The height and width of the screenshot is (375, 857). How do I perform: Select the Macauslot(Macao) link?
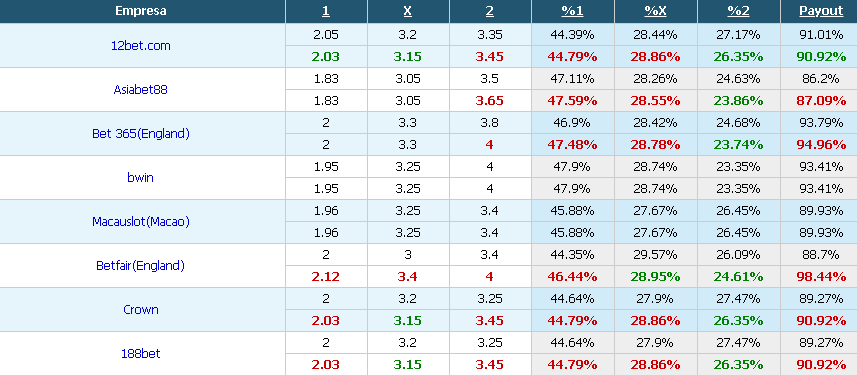[x=140, y=221]
